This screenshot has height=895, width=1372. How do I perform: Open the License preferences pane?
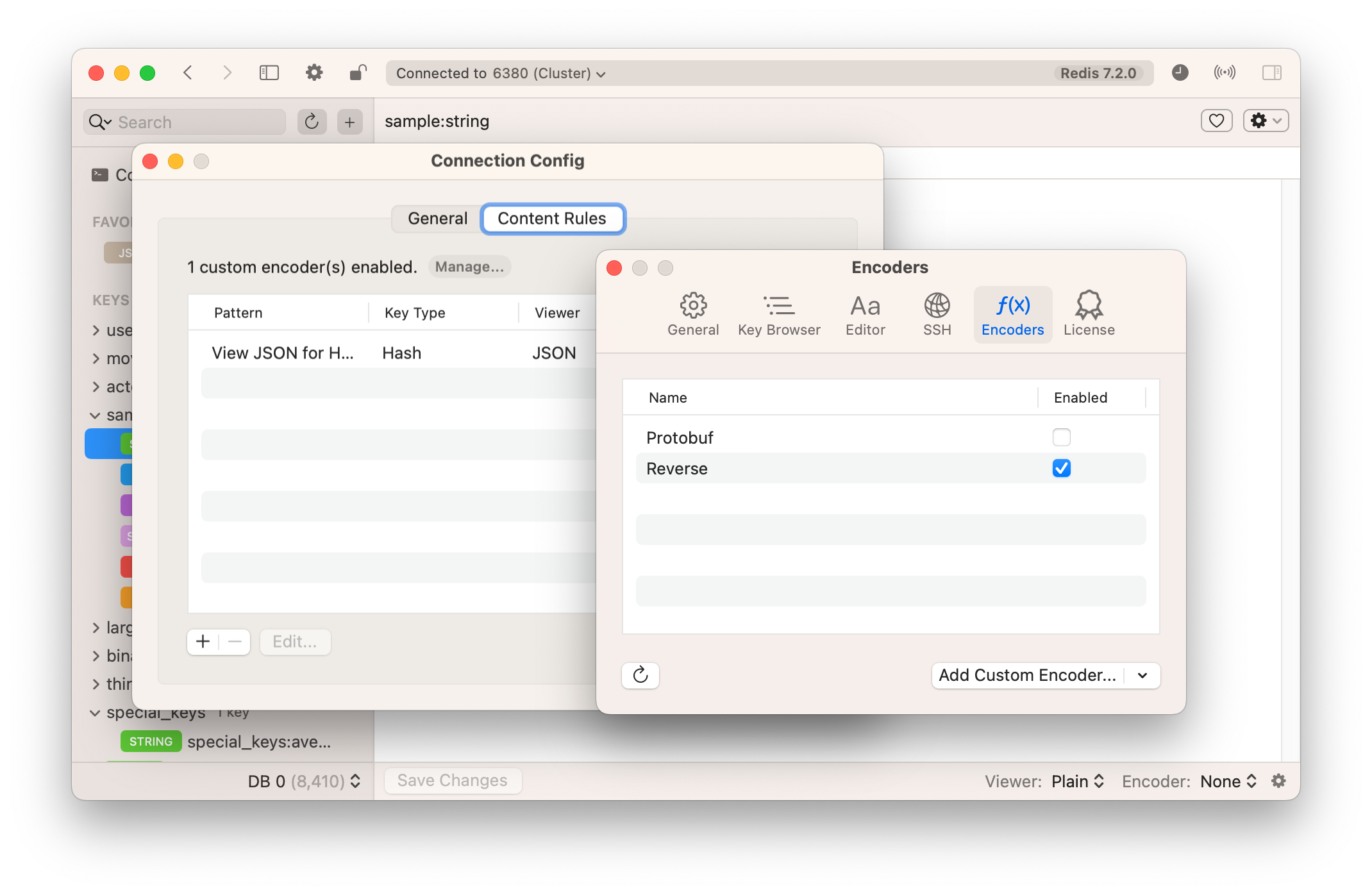point(1089,315)
